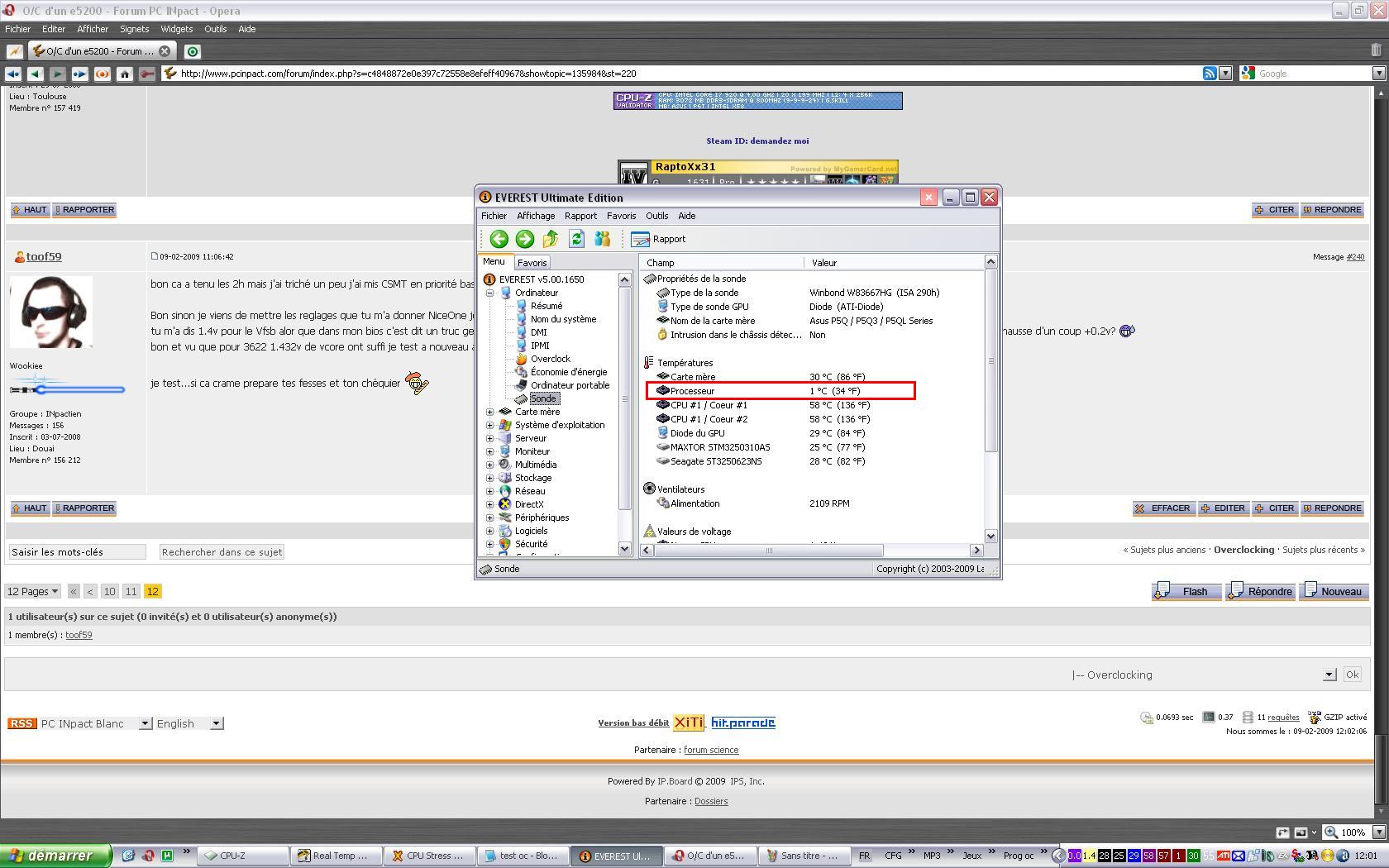Switch to CPU-Z taskbar button
This screenshot has height=868, width=1389.
pos(243,856)
